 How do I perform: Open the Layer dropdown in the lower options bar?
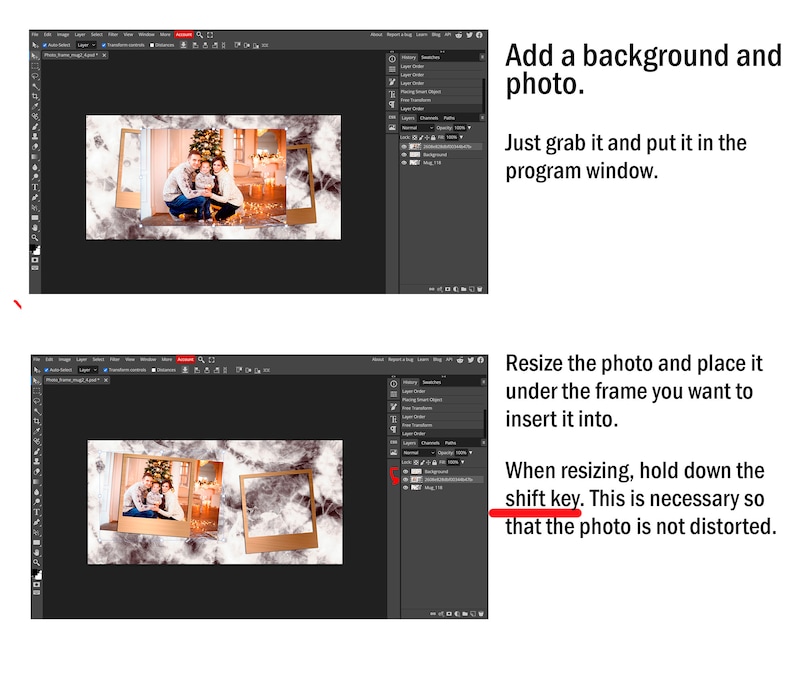click(88, 370)
